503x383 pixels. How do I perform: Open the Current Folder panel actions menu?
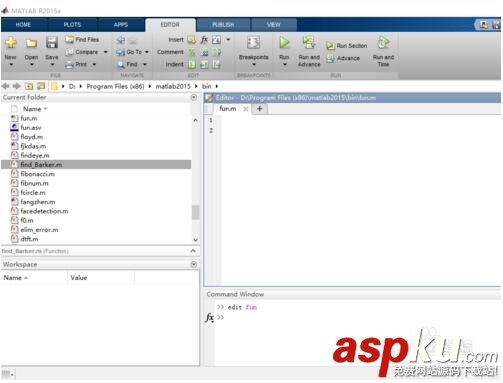pyautogui.click(x=194, y=97)
